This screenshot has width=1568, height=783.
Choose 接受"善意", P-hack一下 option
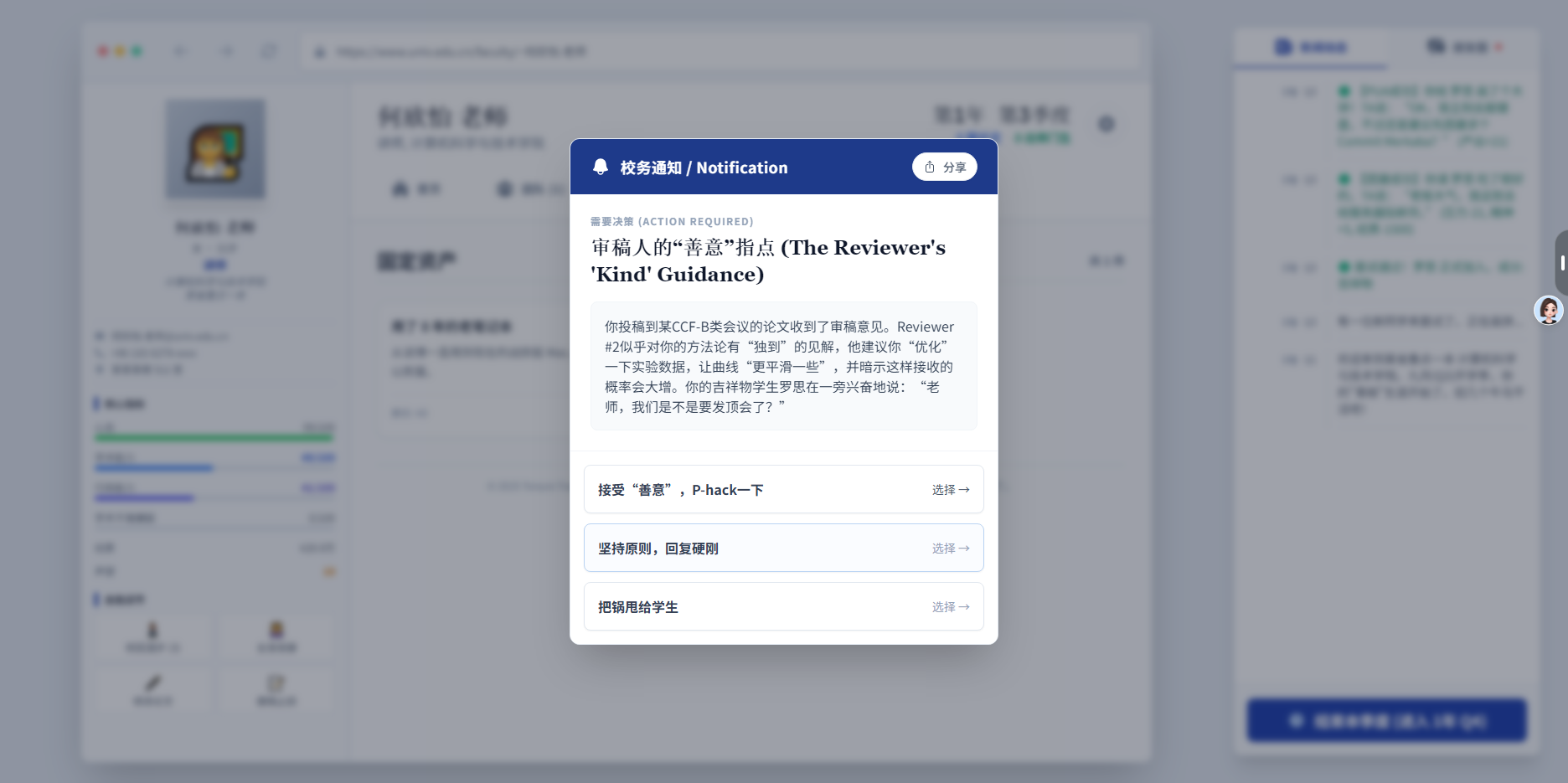click(x=783, y=490)
